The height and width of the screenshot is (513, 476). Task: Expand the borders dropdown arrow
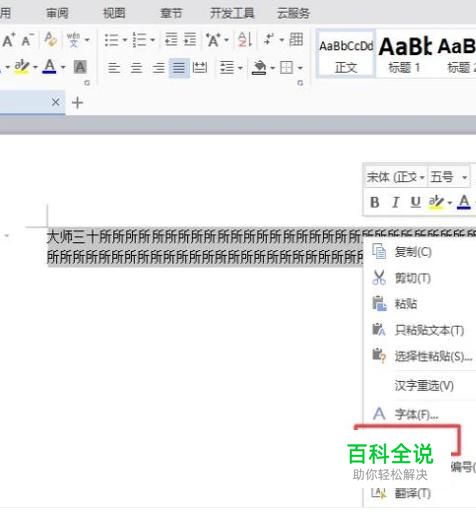(x=300, y=68)
